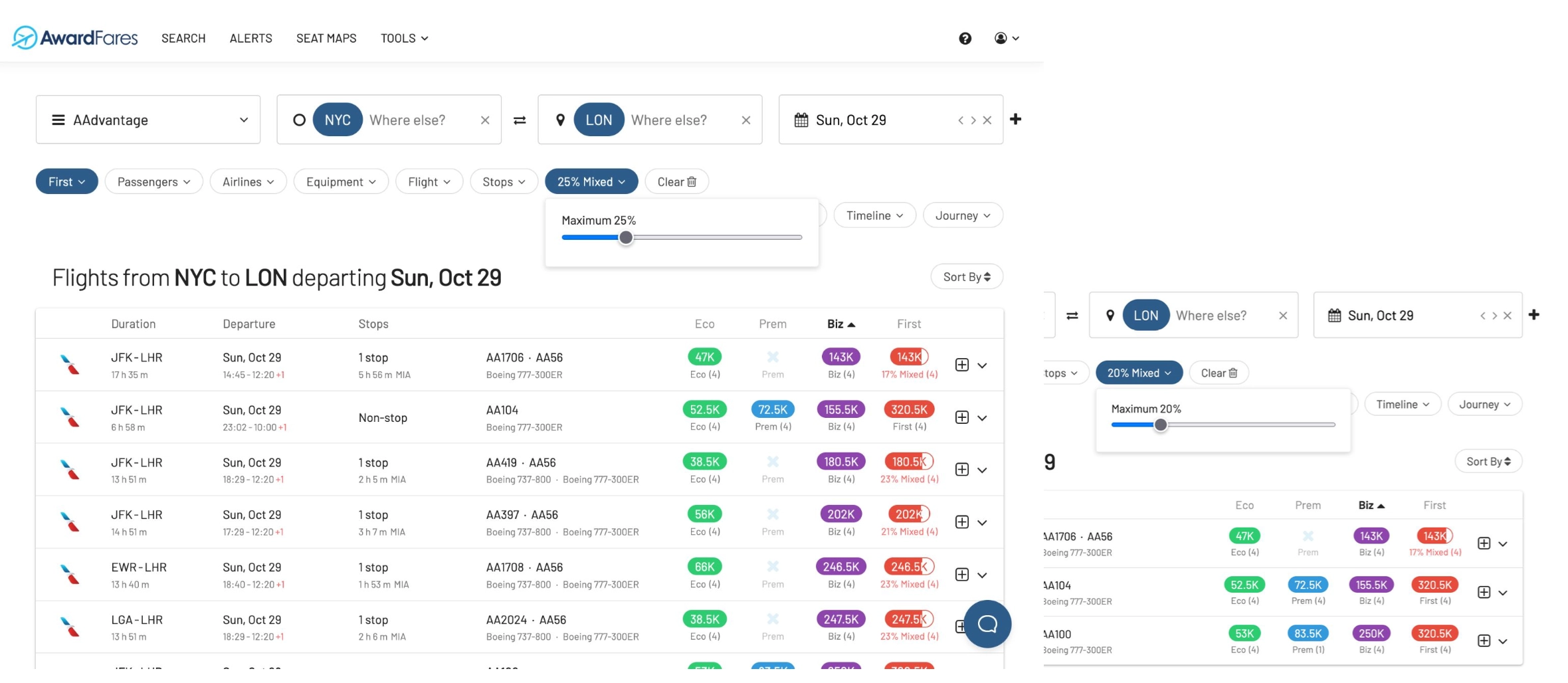The width and height of the screenshot is (1568, 683).
Task: Clear the NYC origin field
Action: [x=485, y=120]
